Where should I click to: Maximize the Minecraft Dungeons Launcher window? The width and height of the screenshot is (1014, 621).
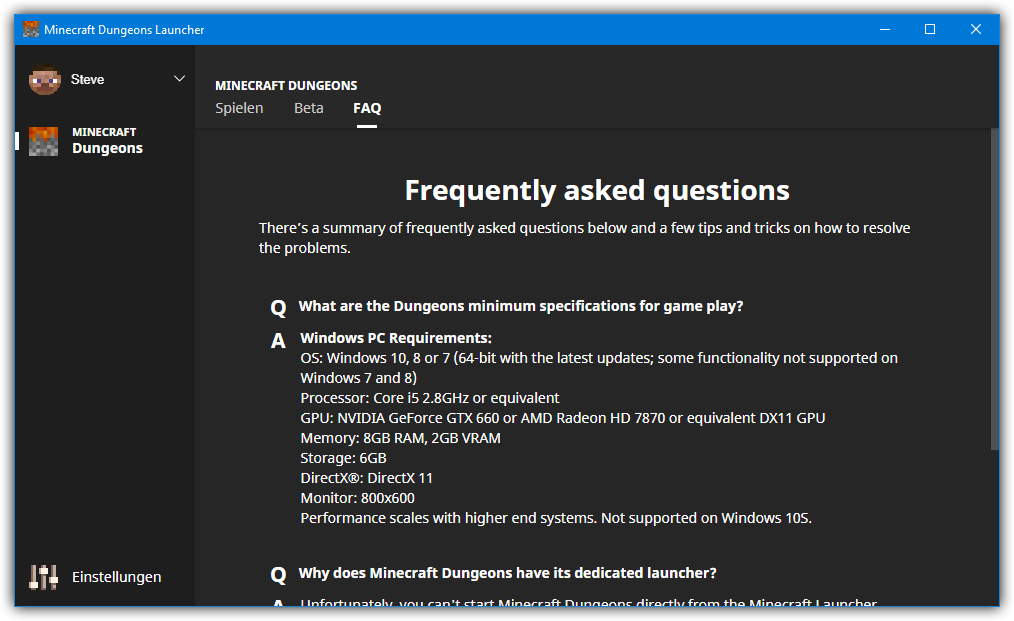click(x=930, y=29)
